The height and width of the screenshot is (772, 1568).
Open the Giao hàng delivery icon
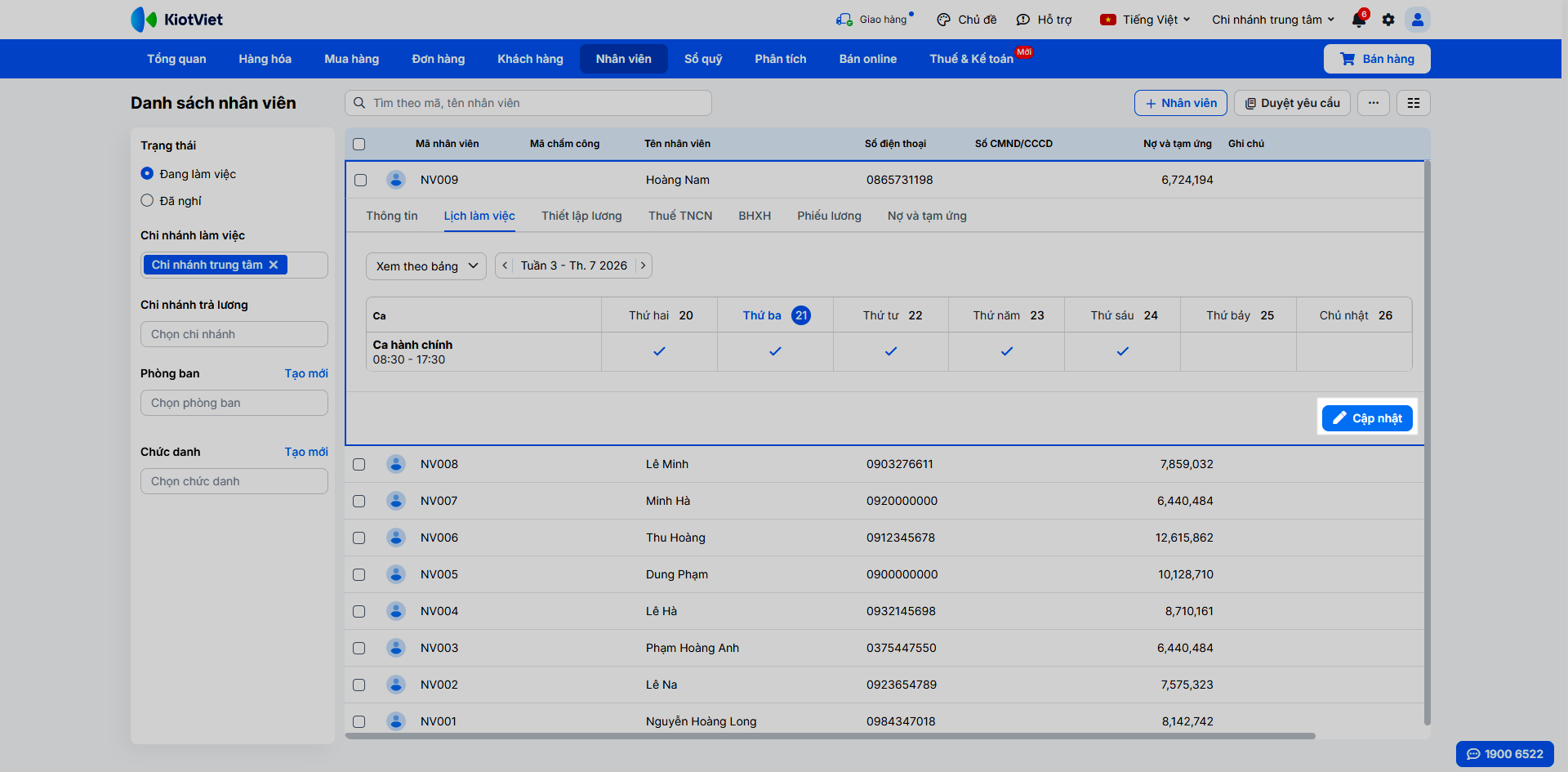pos(844,20)
